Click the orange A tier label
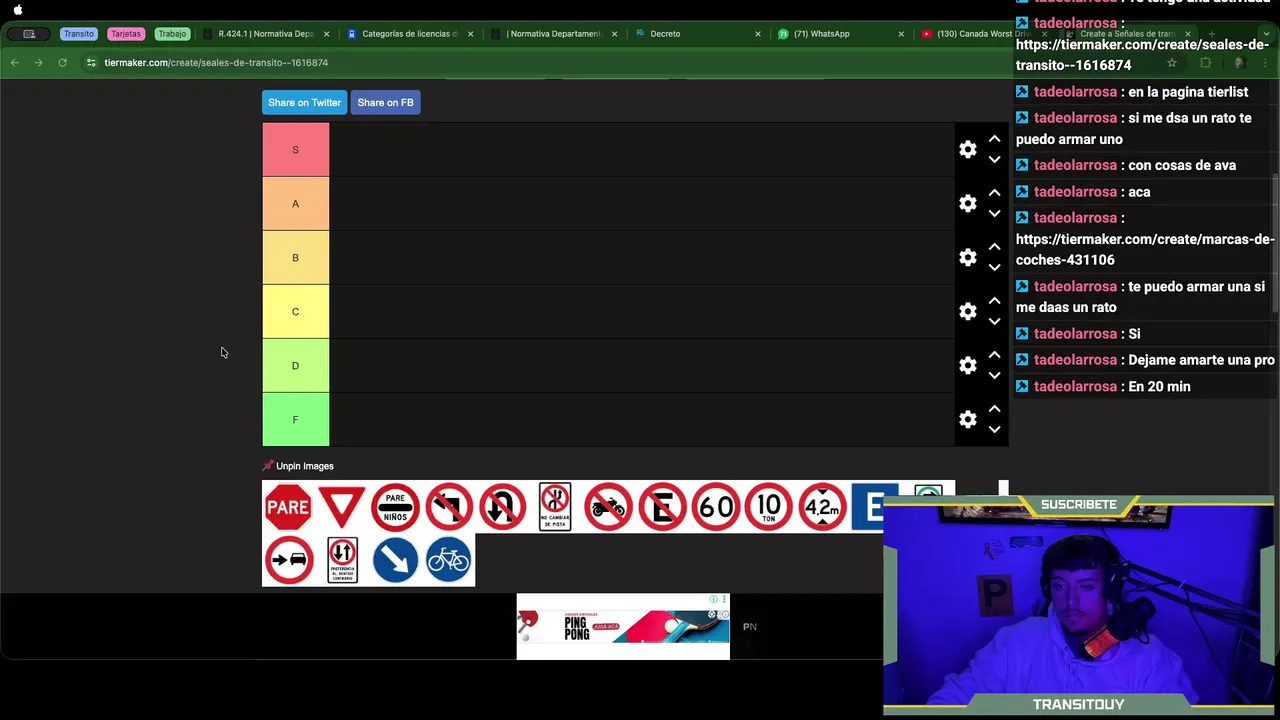This screenshot has height=720, width=1280. pyautogui.click(x=295, y=203)
